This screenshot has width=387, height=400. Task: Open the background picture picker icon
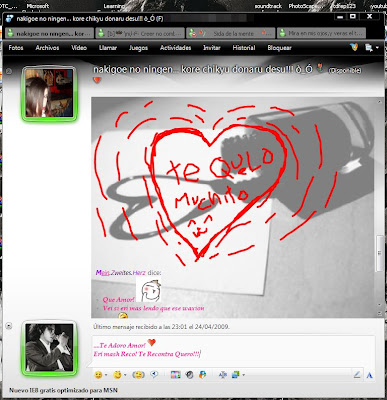coord(175,375)
